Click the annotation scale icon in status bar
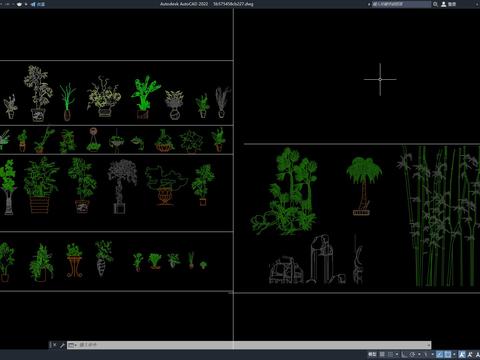 (470, 354)
